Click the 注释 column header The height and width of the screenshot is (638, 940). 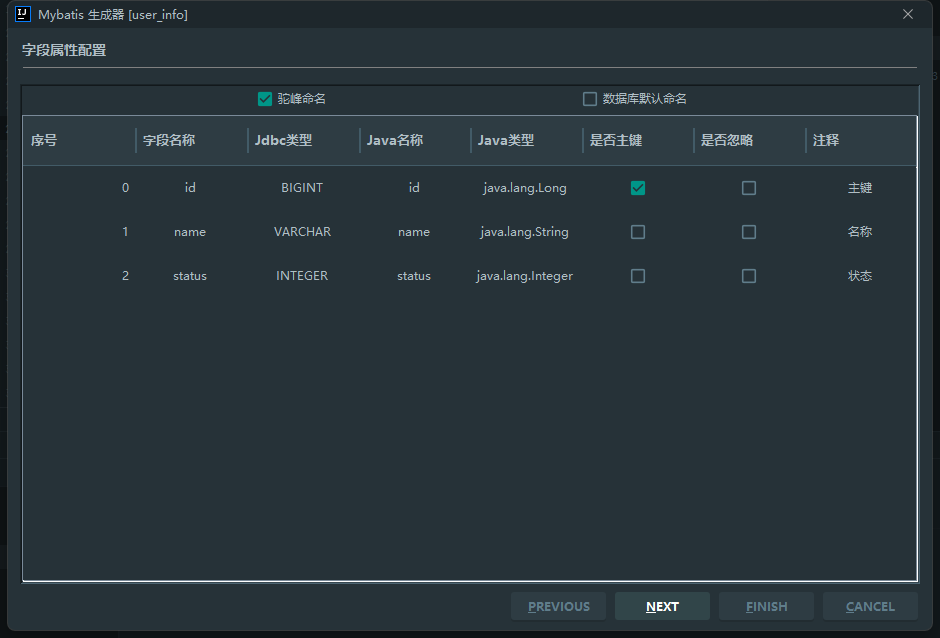point(861,140)
